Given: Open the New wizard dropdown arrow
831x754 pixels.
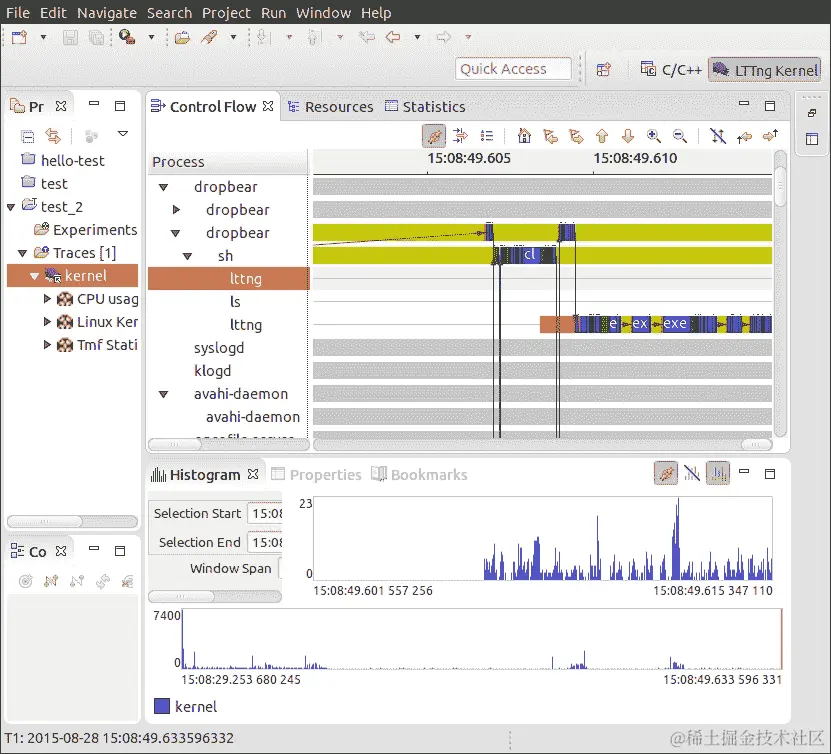Looking at the screenshot, I should pyautogui.click(x=43, y=37).
